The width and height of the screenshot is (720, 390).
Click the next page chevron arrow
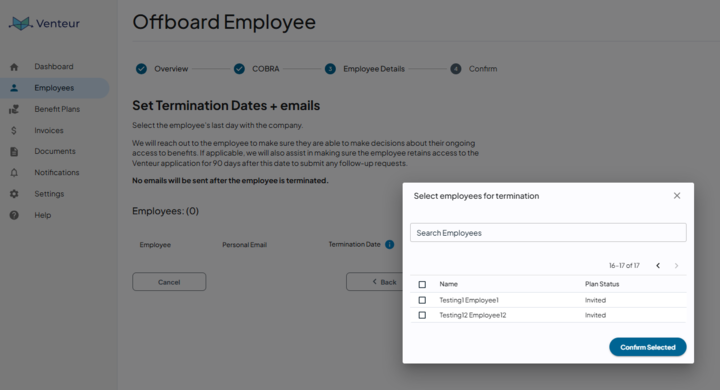coord(676,266)
